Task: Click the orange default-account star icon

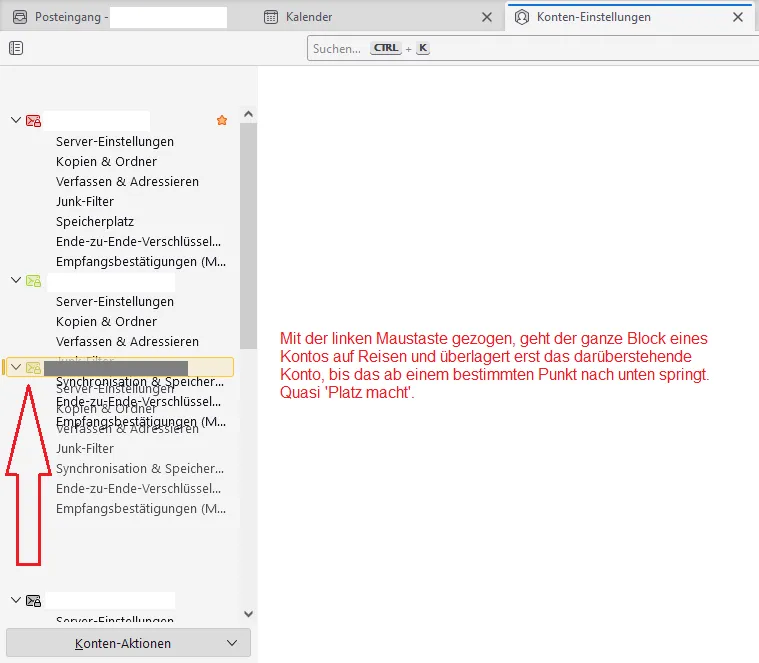Action: [222, 120]
